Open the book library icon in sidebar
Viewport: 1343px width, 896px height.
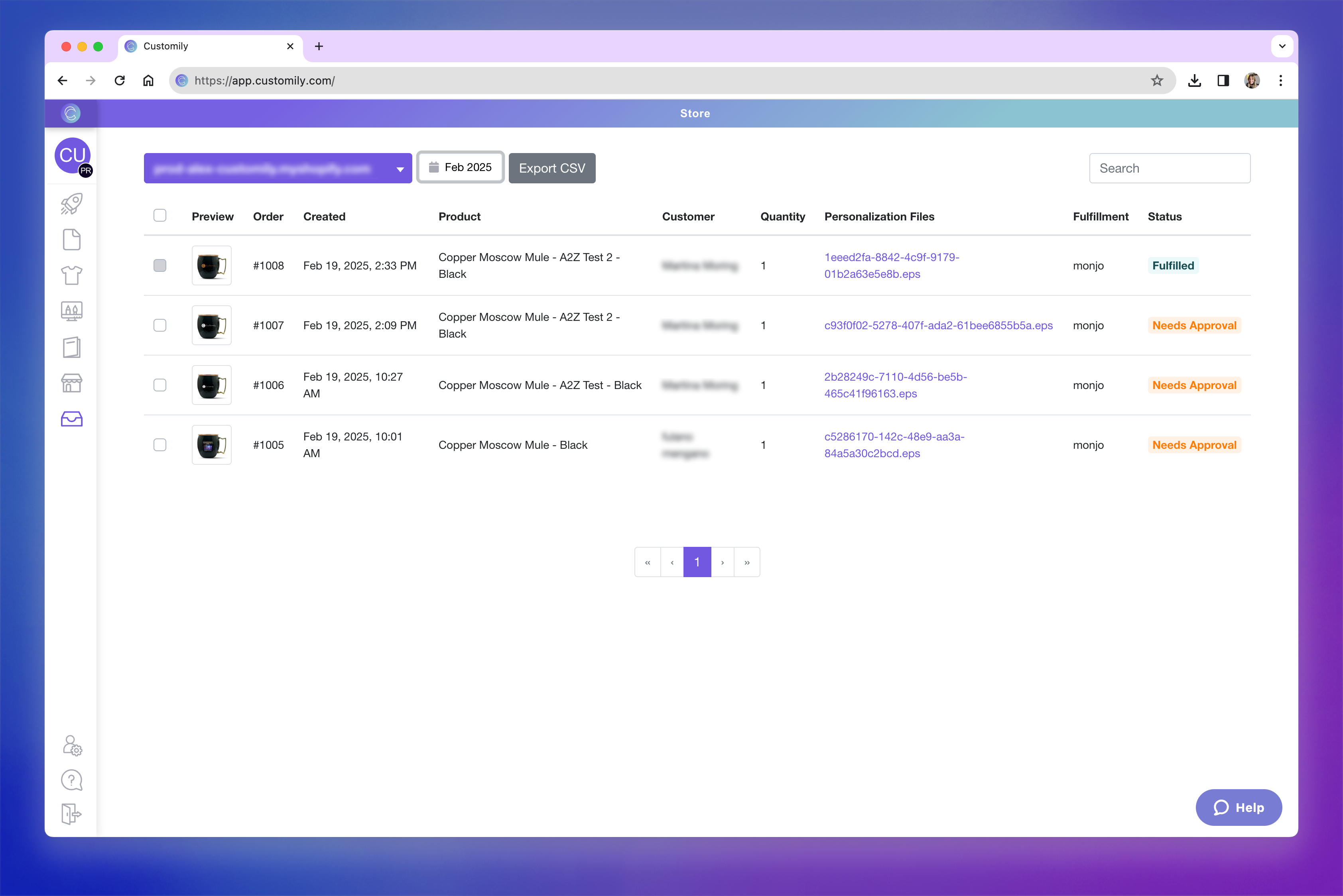[71, 347]
